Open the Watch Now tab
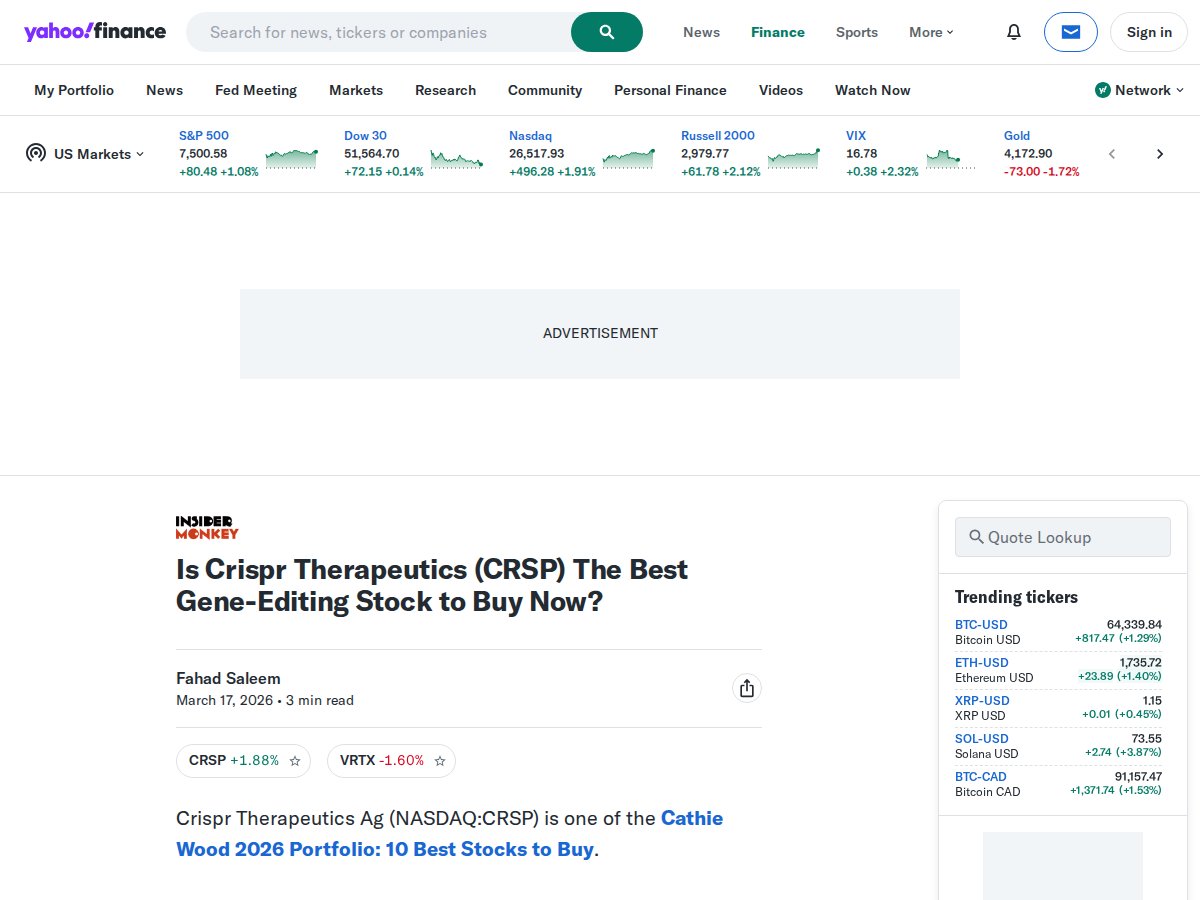 [x=873, y=90]
